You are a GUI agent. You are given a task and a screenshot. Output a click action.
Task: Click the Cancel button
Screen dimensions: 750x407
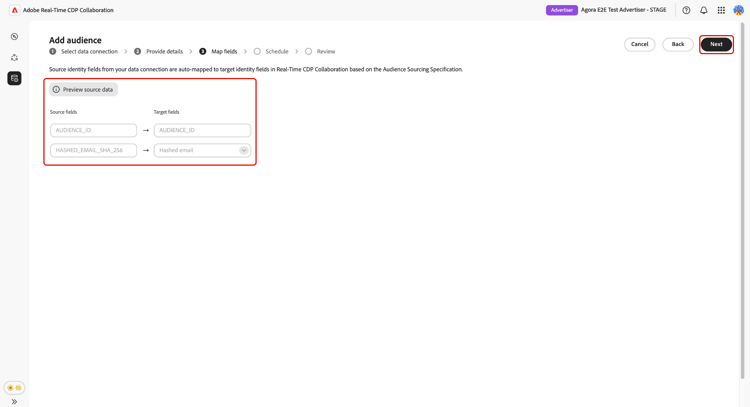(x=640, y=44)
